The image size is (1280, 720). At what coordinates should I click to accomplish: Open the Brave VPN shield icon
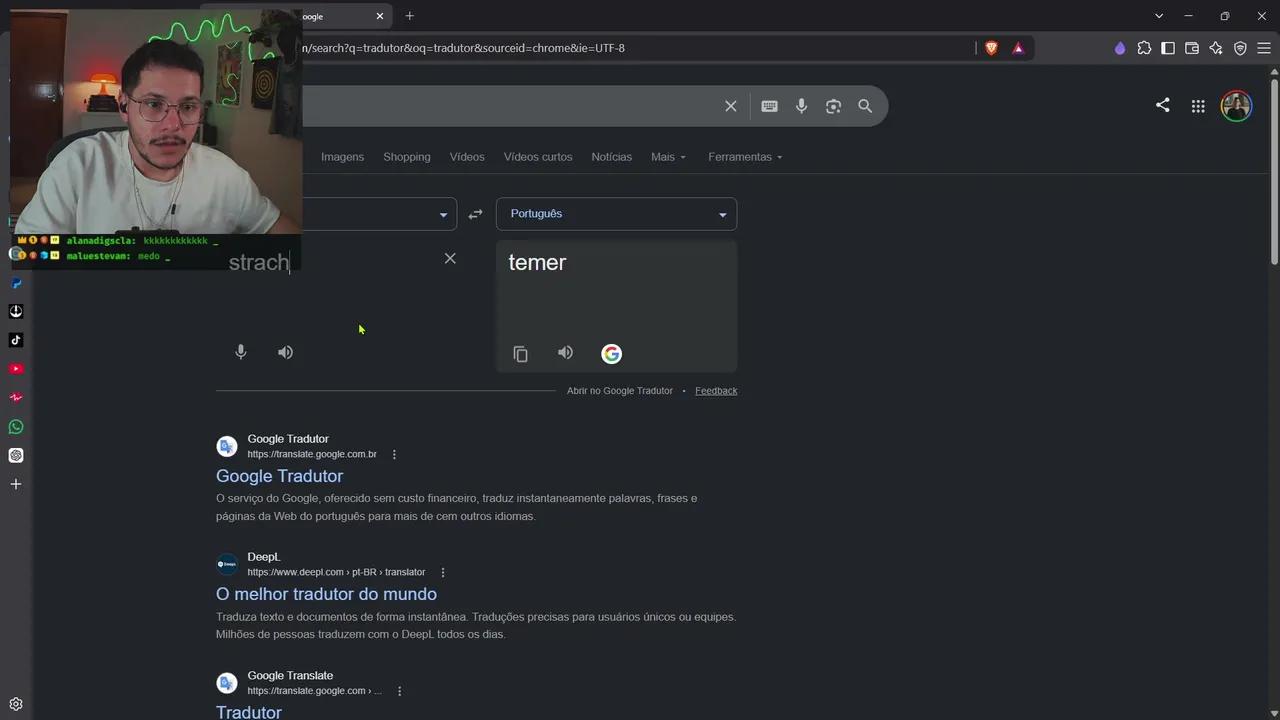1240,48
